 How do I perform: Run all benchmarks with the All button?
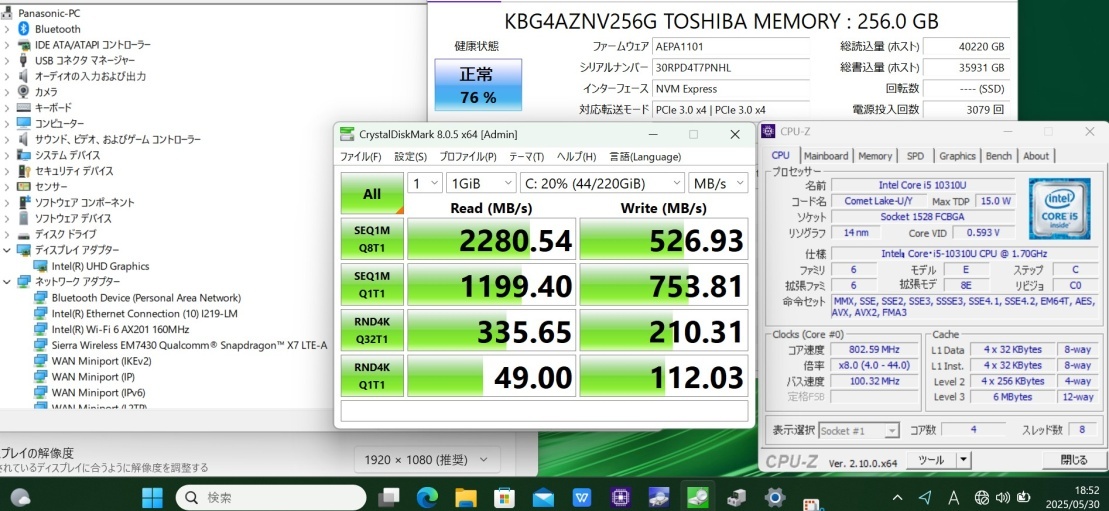point(372,193)
